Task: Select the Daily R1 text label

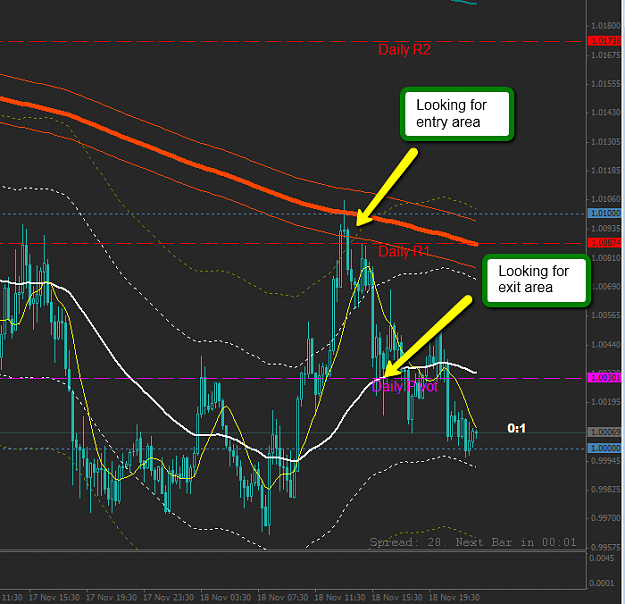Action: coord(404,252)
